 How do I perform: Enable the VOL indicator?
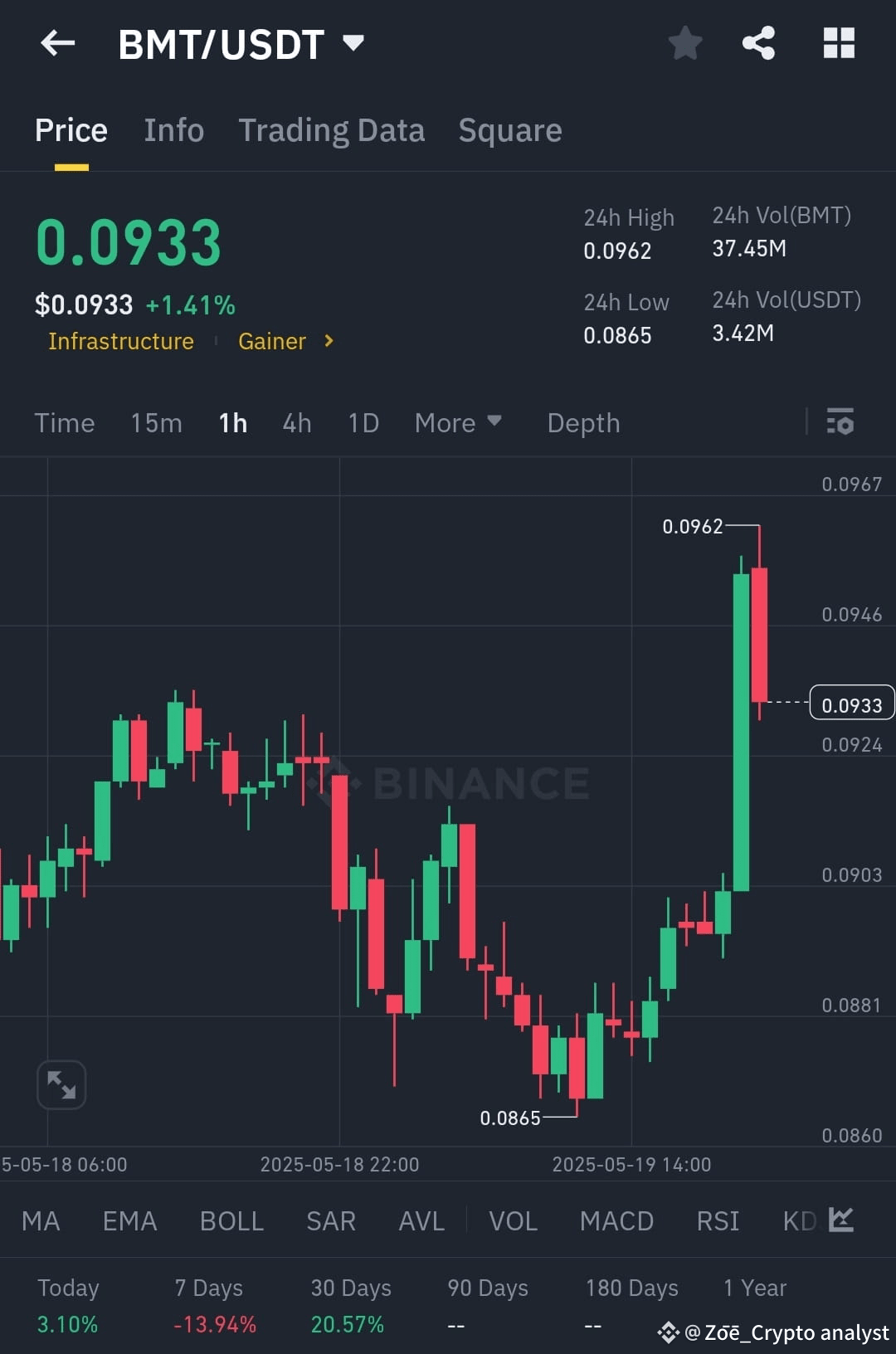click(x=513, y=1220)
